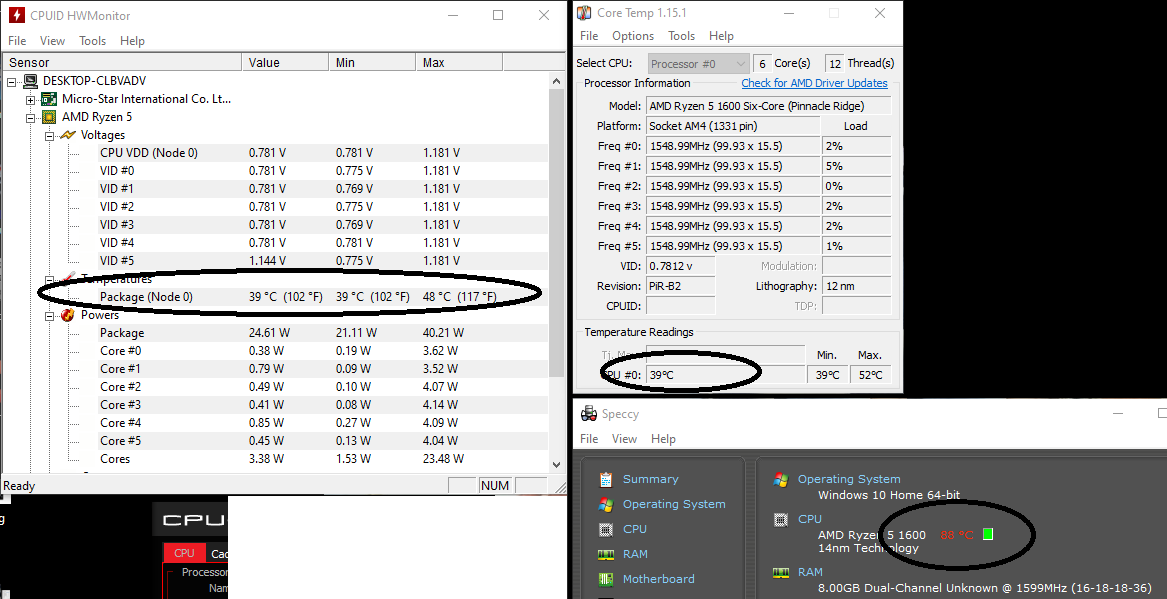Click the CPU chip icon in the Speccy summary pane
Image resolution: width=1167 pixels, height=599 pixels.
pos(781,519)
